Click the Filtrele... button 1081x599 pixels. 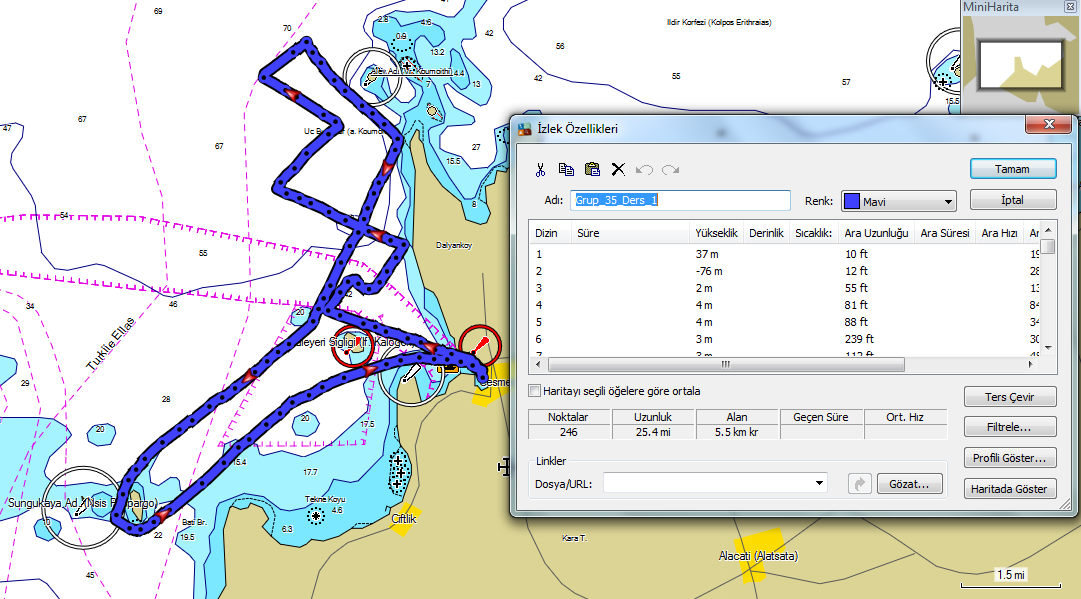pyautogui.click(x=1010, y=427)
